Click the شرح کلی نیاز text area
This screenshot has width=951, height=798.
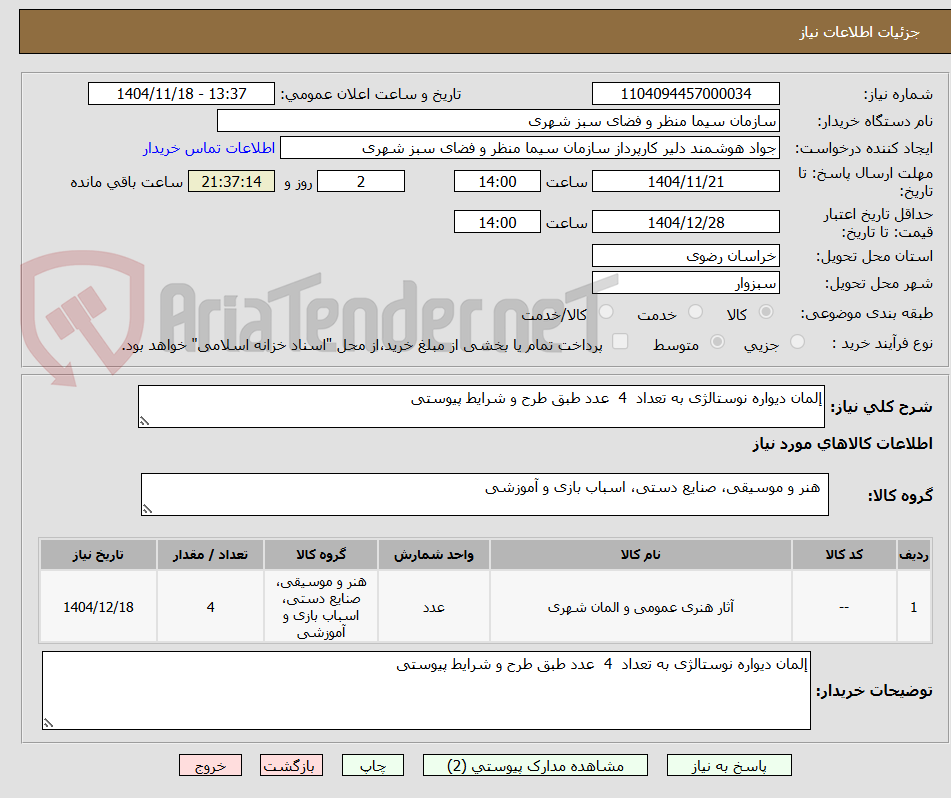[481, 406]
